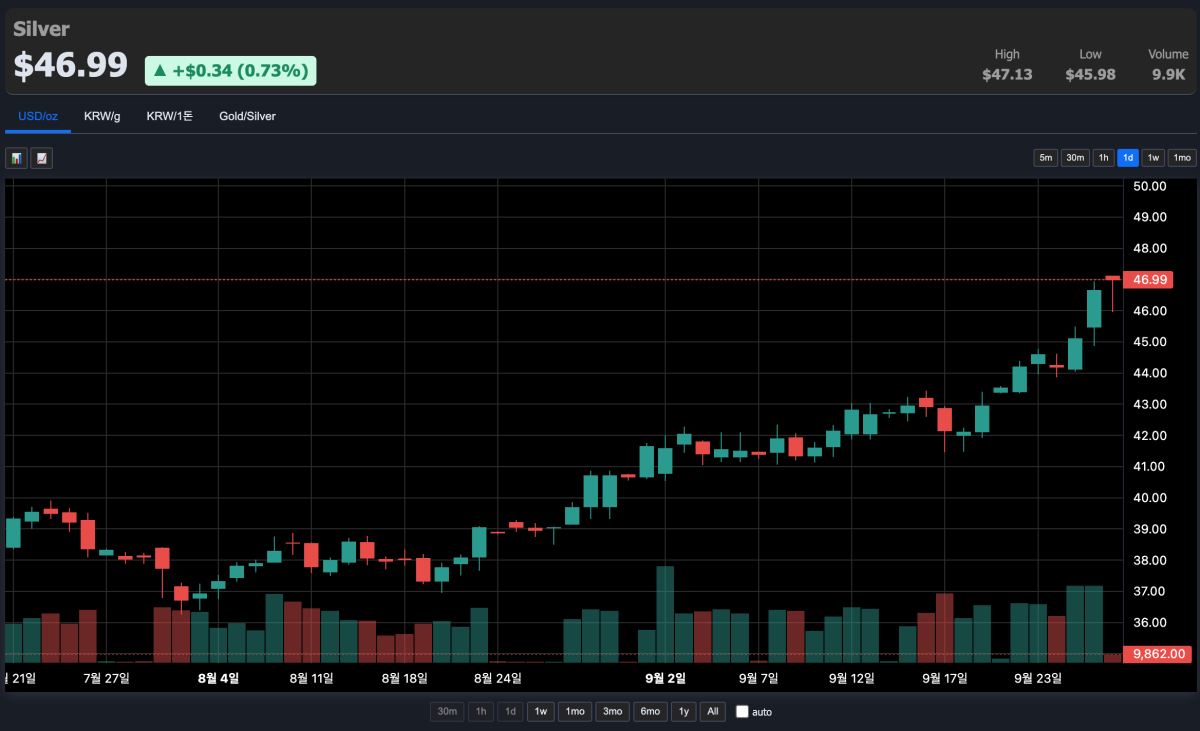
Task: Click the 9,862.00 volume axis label
Action: point(1157,654)
